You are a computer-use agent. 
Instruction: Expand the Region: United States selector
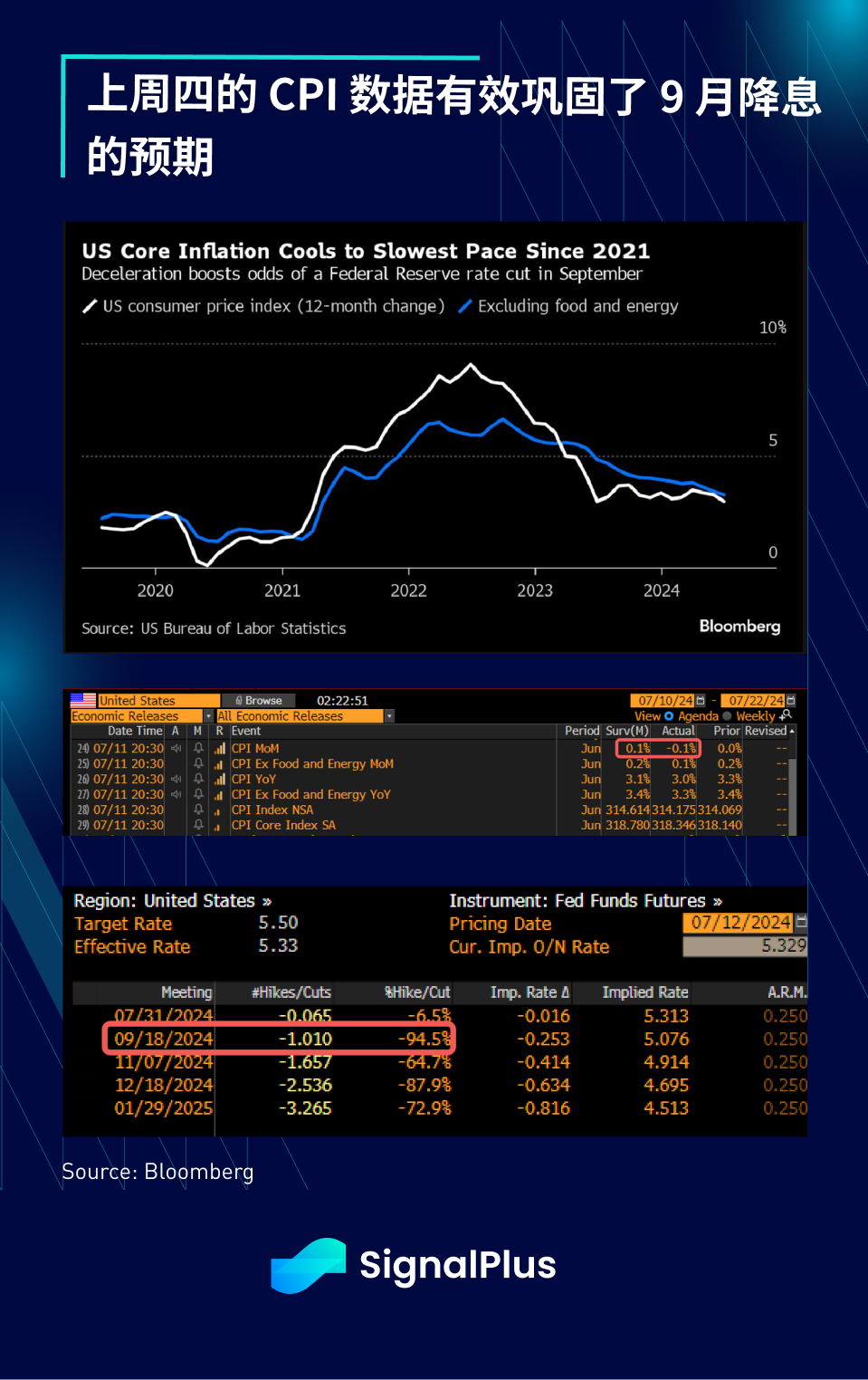(x=173, y=901)
